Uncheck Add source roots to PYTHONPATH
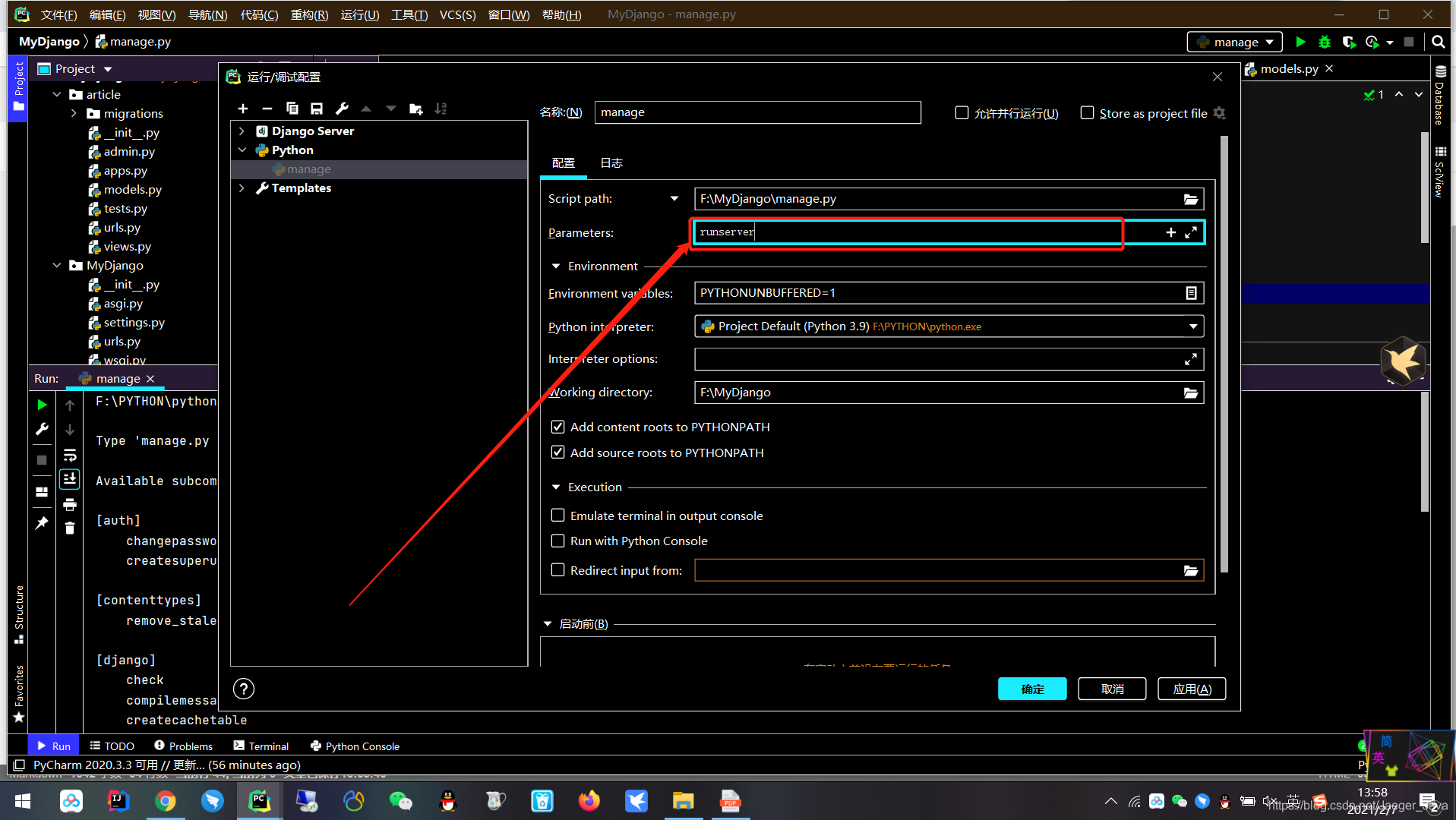1456x820 pixels. coord(557,453)
